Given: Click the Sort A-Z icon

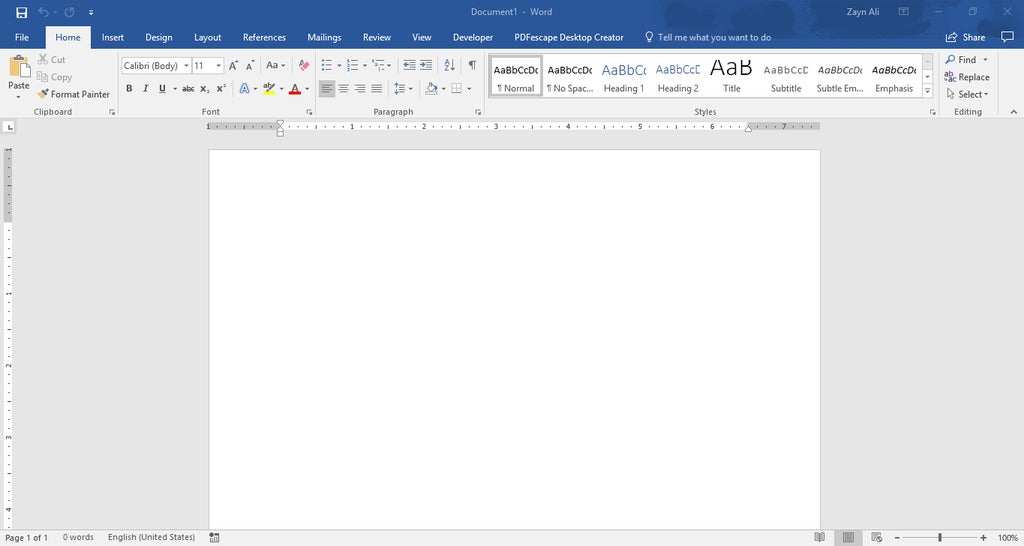Looking at the screenshot, I should tap(449, 65).
